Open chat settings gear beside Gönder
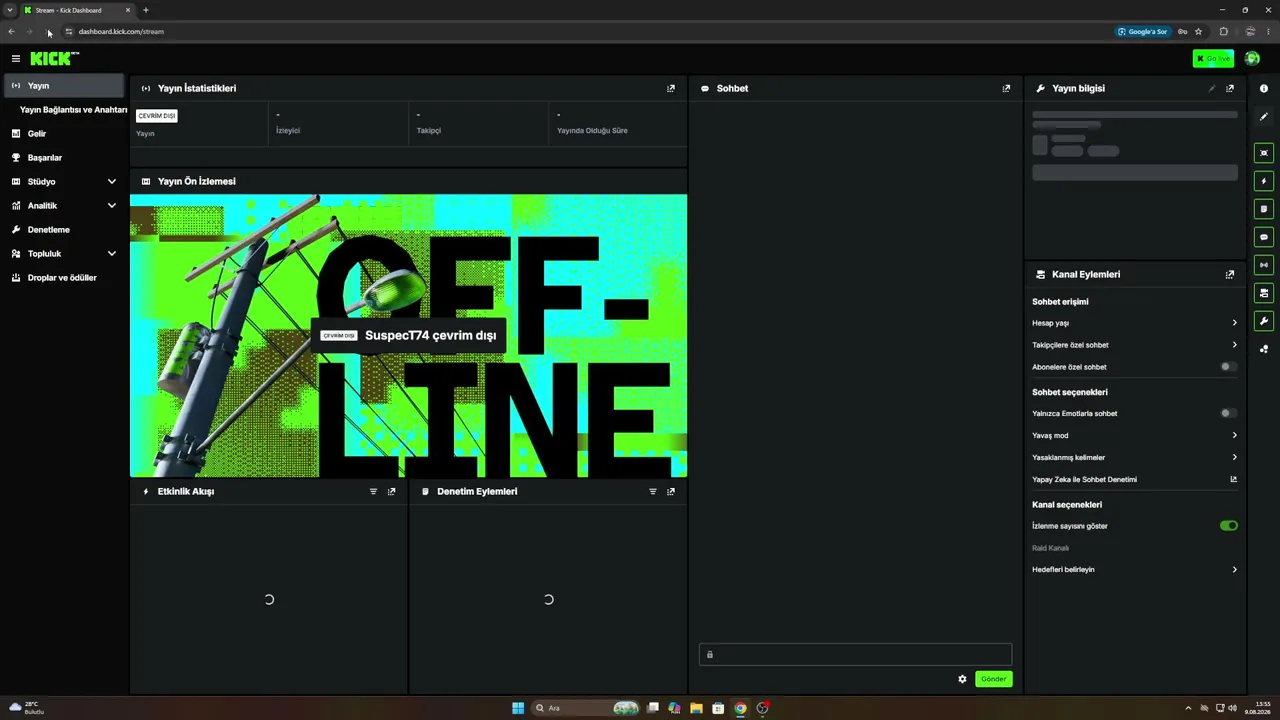The height and width of the screenshot is (720, 1280). click(x=962, y=679)
